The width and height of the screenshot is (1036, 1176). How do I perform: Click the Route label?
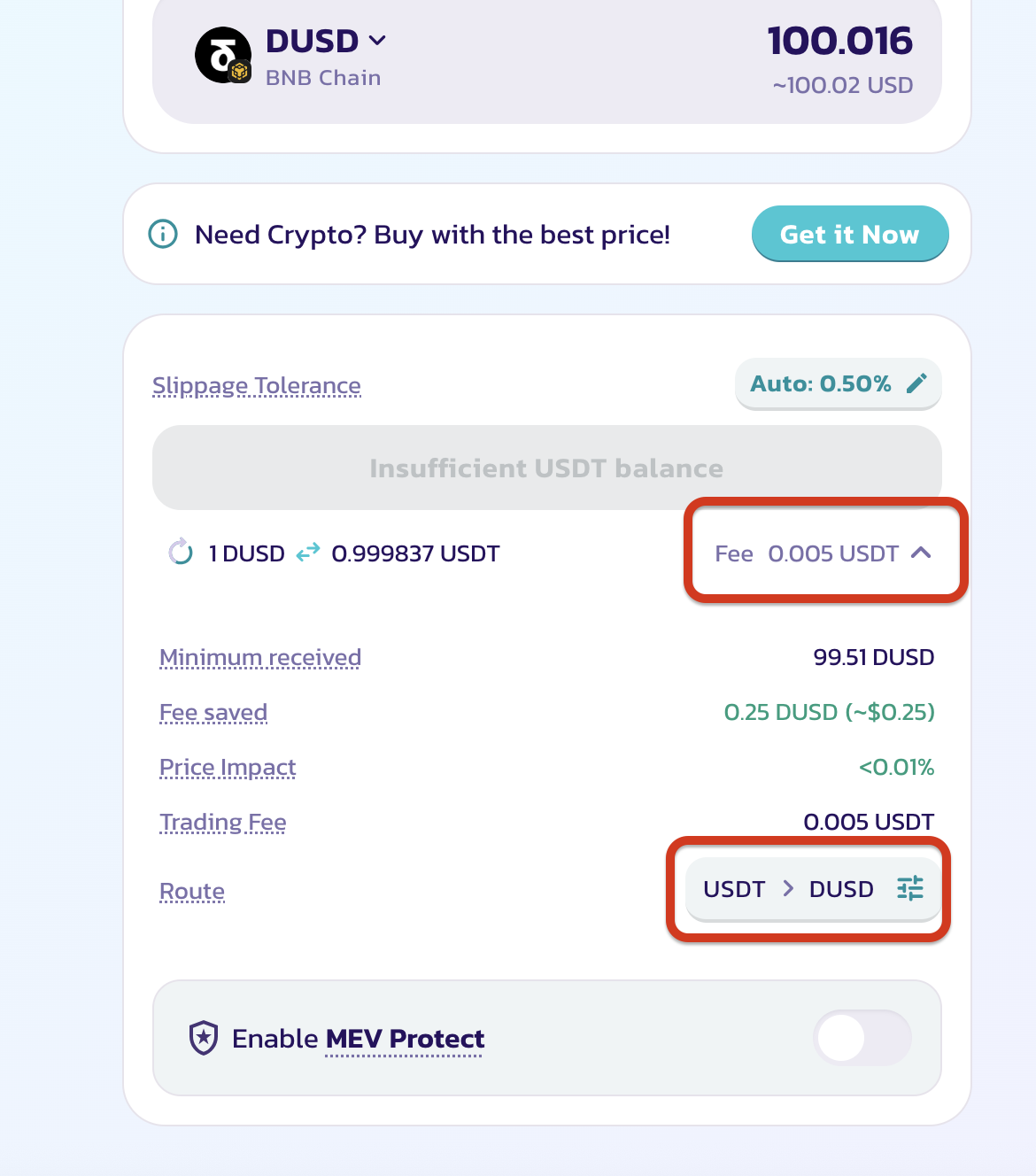(192, 892)
